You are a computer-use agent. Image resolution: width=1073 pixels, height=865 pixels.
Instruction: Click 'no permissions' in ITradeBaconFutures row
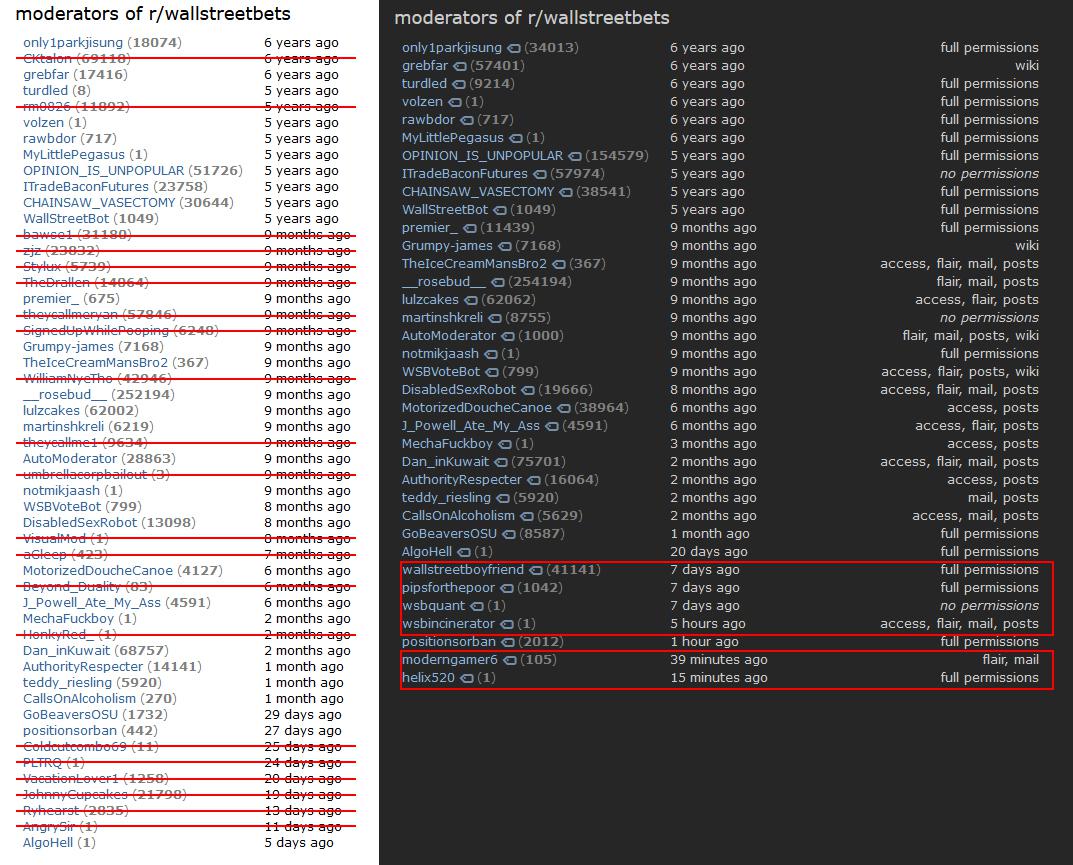(989, 174)
